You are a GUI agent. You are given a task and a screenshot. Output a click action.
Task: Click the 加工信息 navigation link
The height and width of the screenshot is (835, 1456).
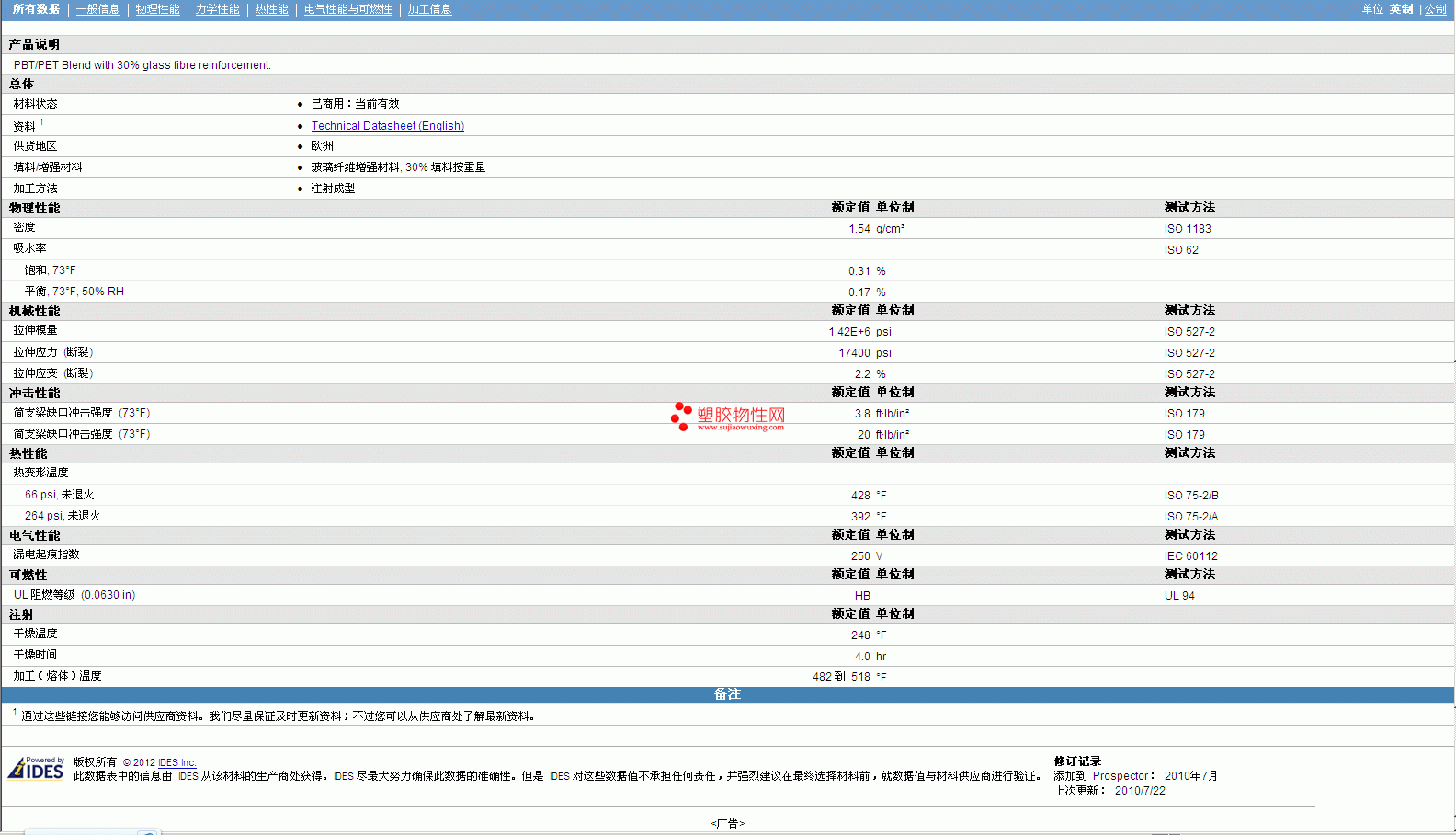pyautogui.click(x=429, y=9)
